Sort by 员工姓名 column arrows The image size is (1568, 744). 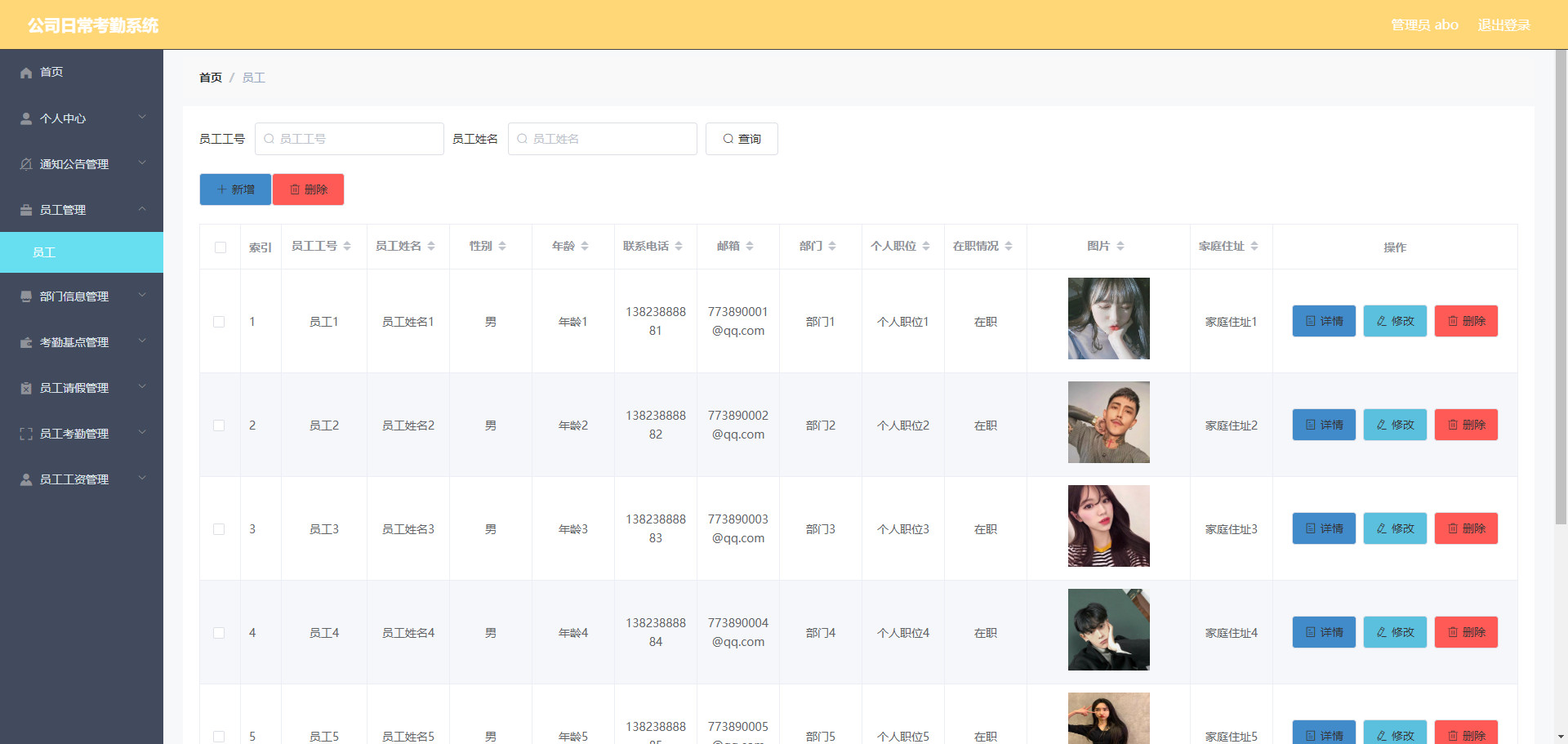[431, 246]
